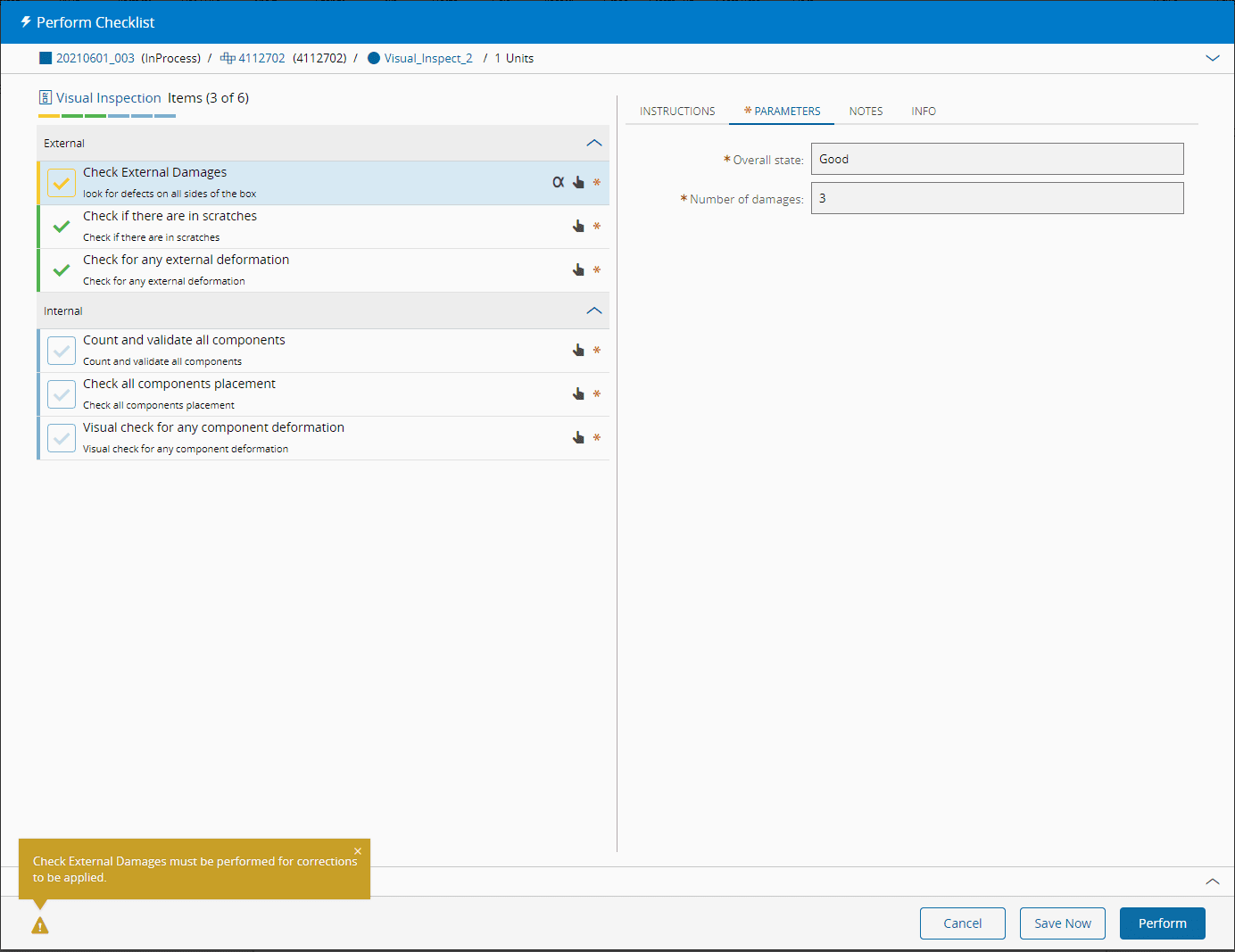
Task: Click the alpha correction icon on Check External Damages
Action: (x=558, y=182)
